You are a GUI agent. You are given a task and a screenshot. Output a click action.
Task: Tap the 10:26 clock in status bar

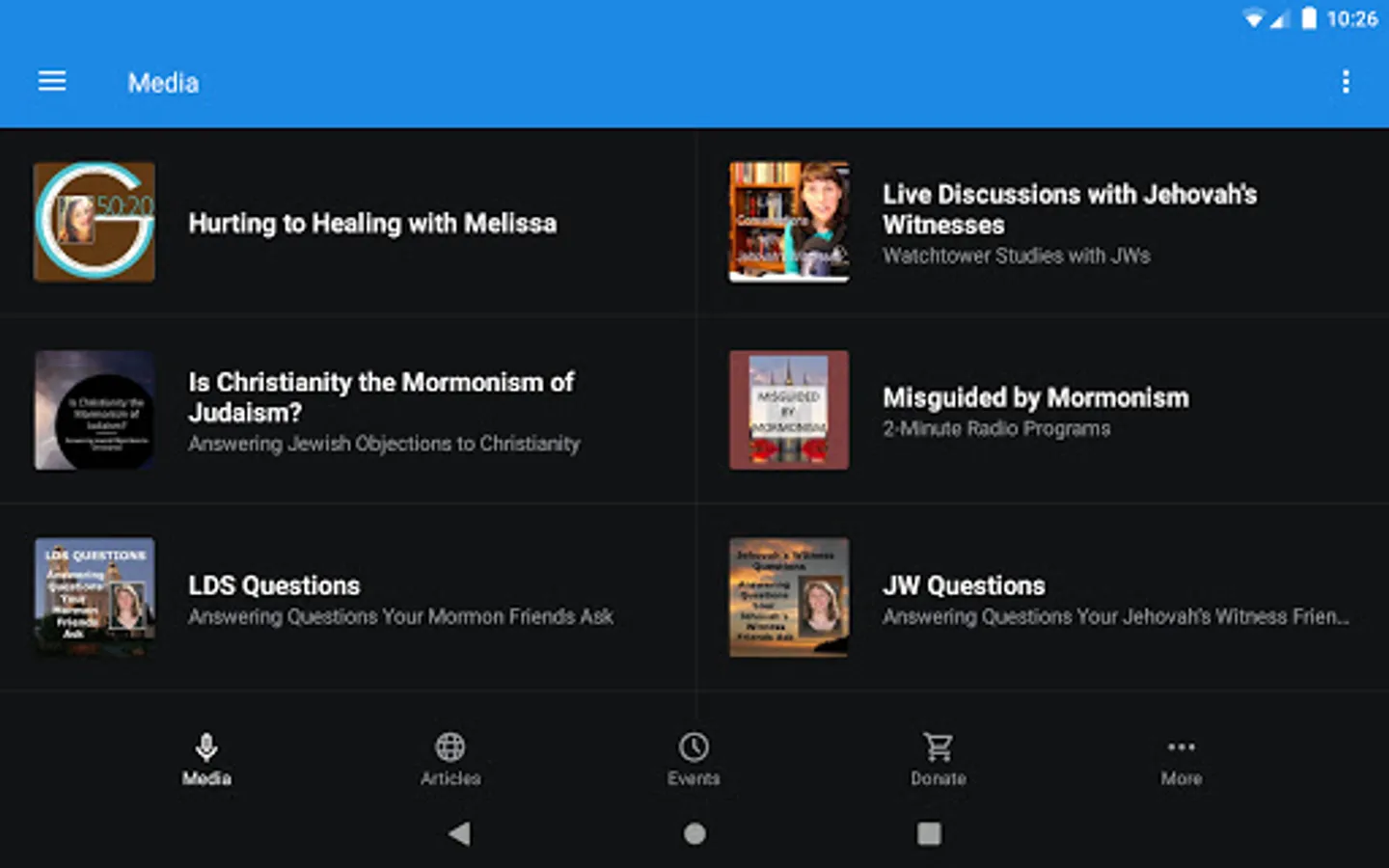click(x=1352, y=18)
